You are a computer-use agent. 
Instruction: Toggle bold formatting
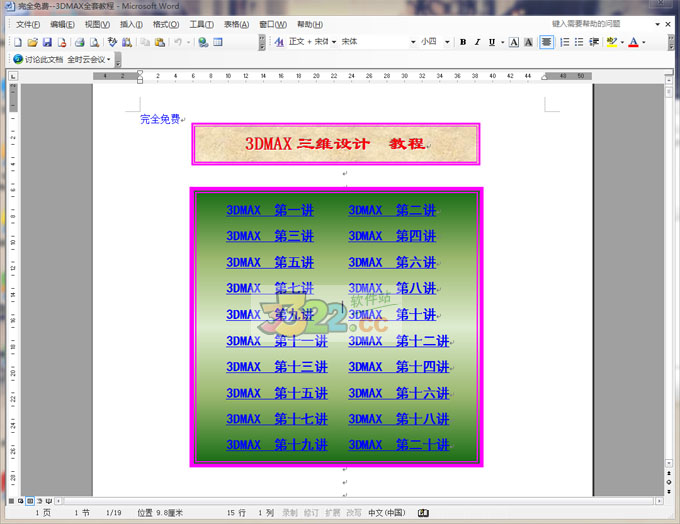[463, 42]
